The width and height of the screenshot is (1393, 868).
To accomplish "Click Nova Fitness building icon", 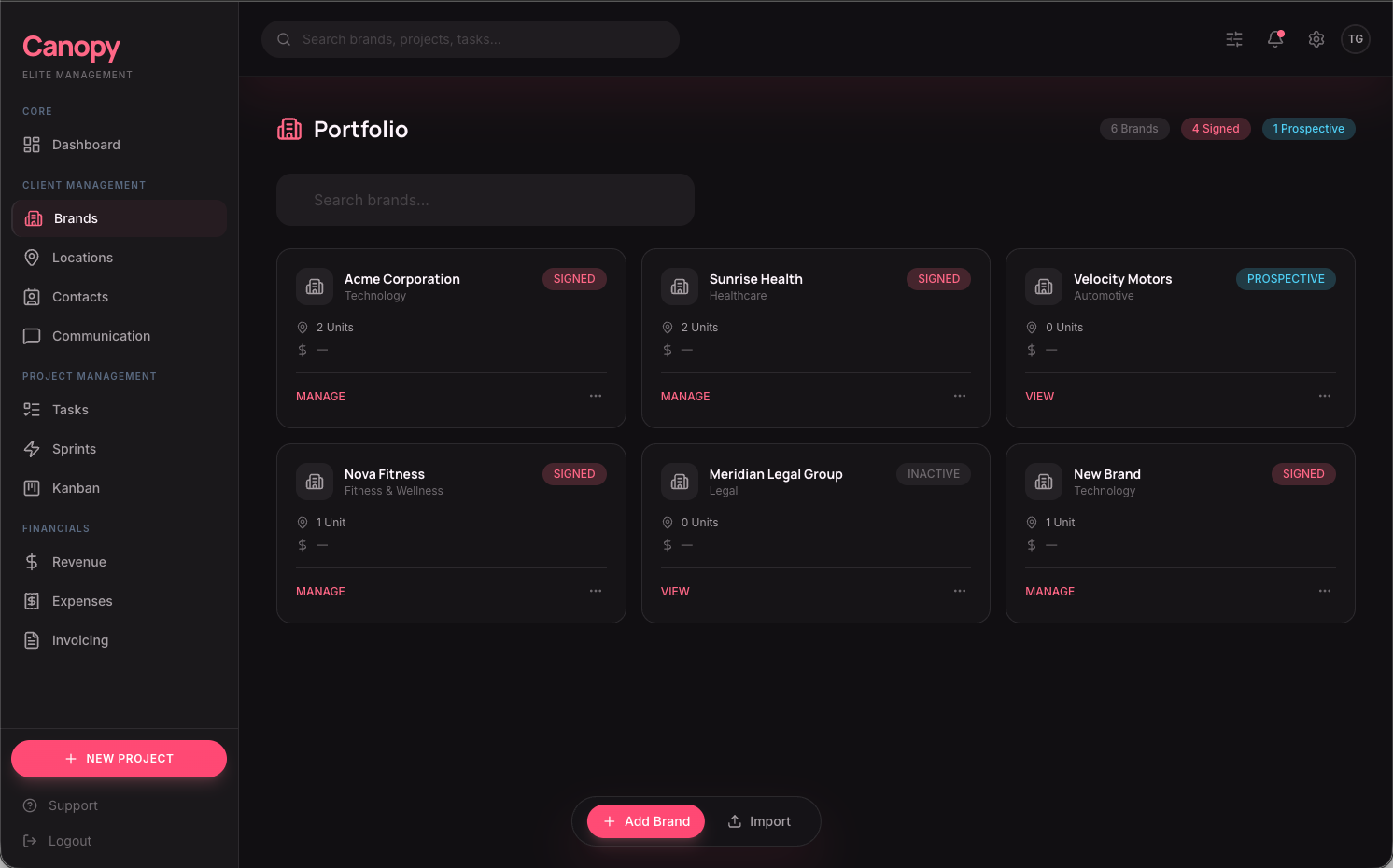I will pos(315,482).
